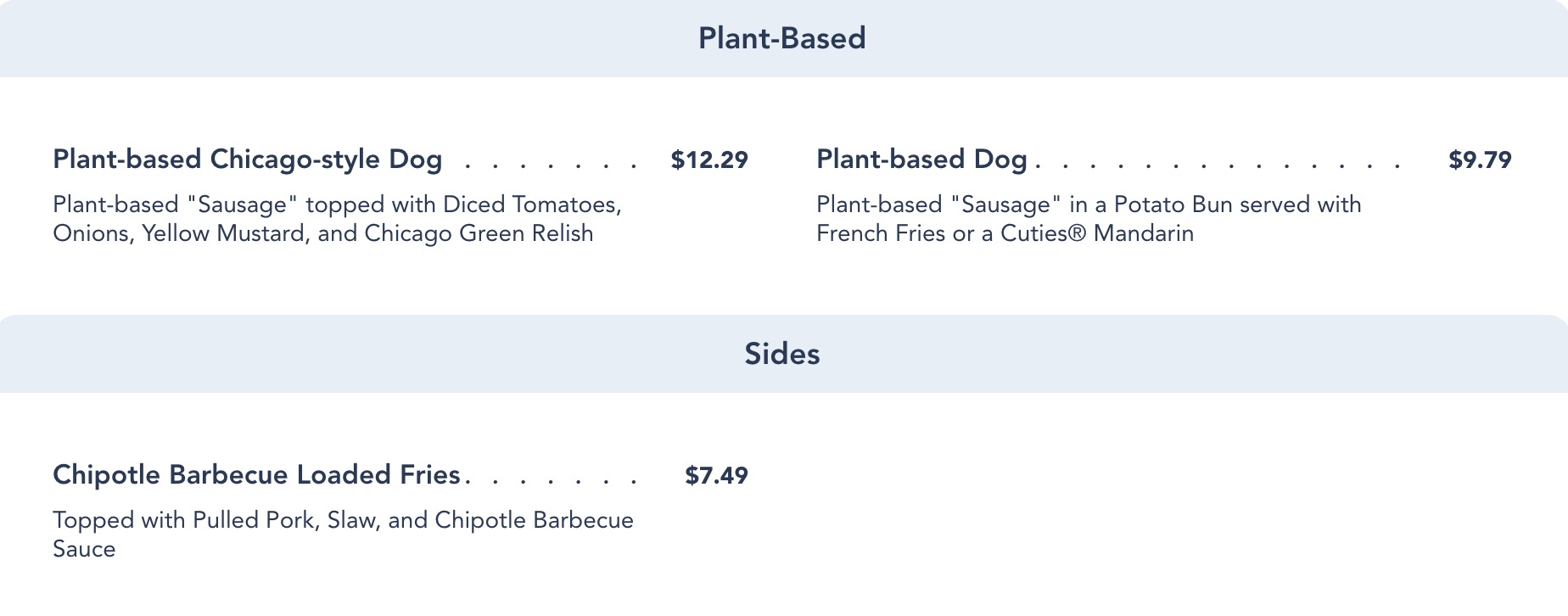The height and width of the screenshot is (616, 1568).
Task: Click the dotted leader beside Chipotle Barbecue Loaded Fries
Action: (552, 480)
